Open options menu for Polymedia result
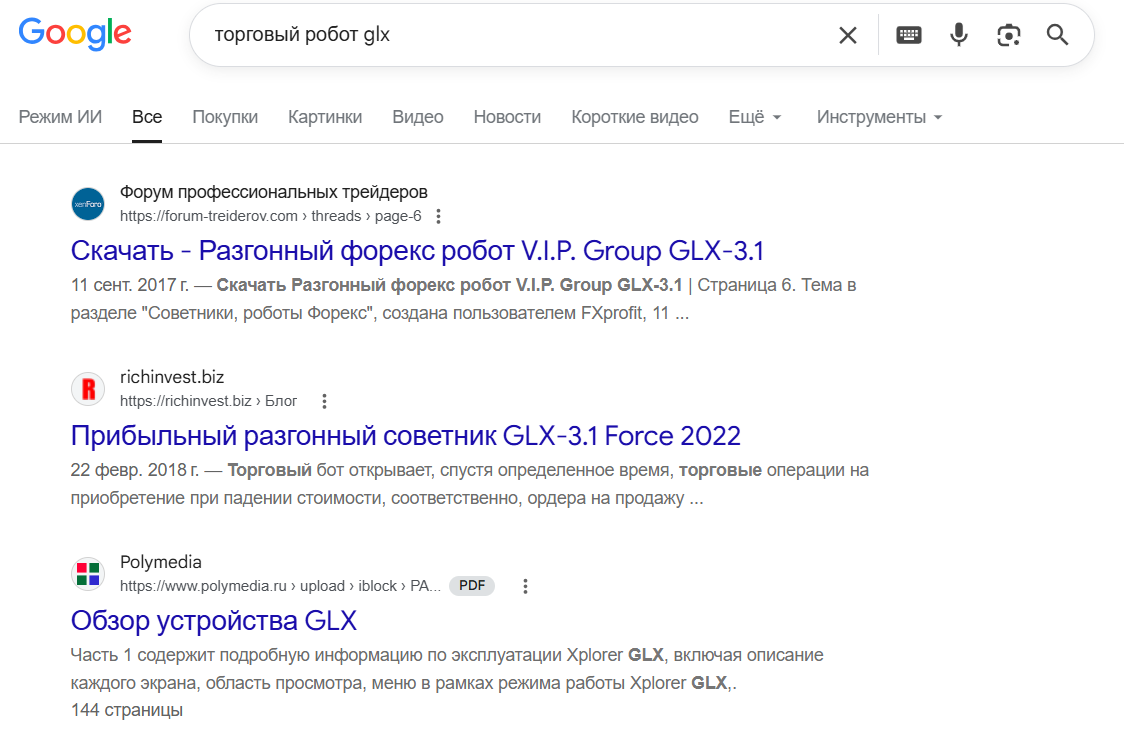The width and height of the screenshot is (1124, 739). [x=525, y=586]
